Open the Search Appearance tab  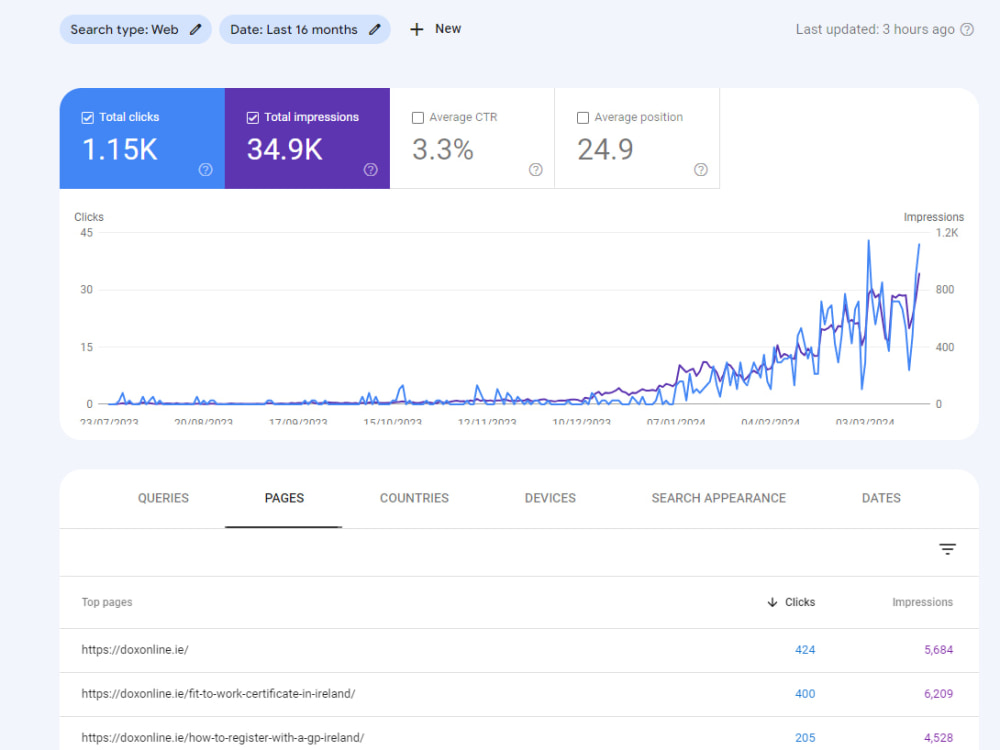pyautogui.click(x=719, y=498)
